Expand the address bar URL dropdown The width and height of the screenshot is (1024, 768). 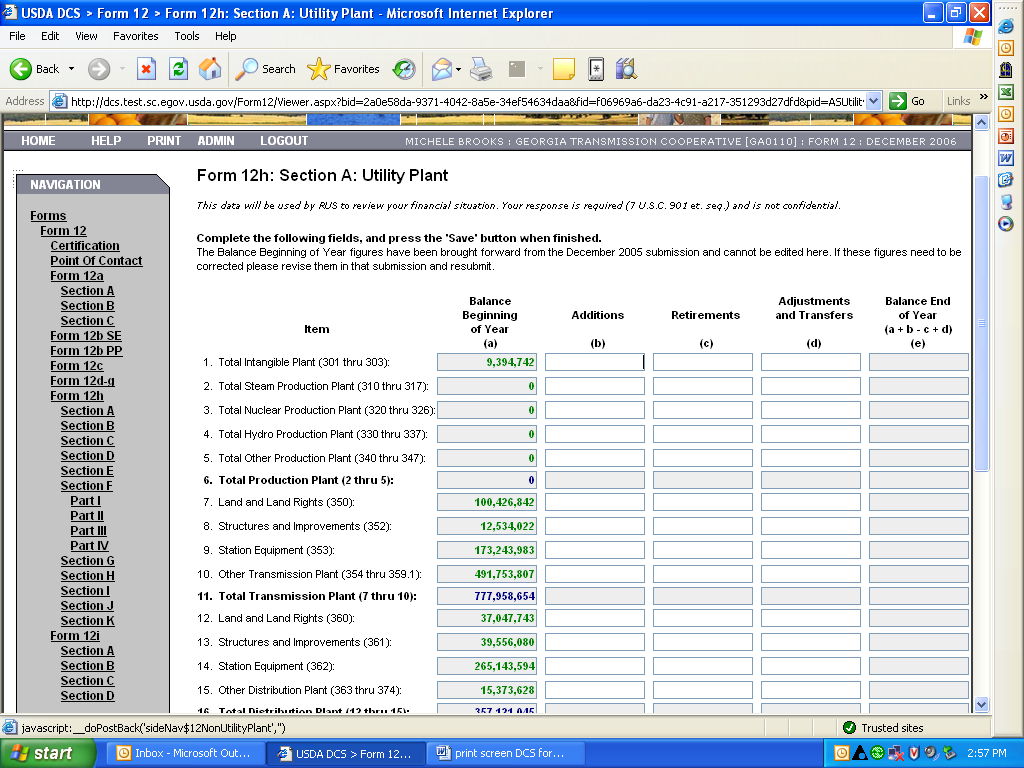[x=873, y=101]
